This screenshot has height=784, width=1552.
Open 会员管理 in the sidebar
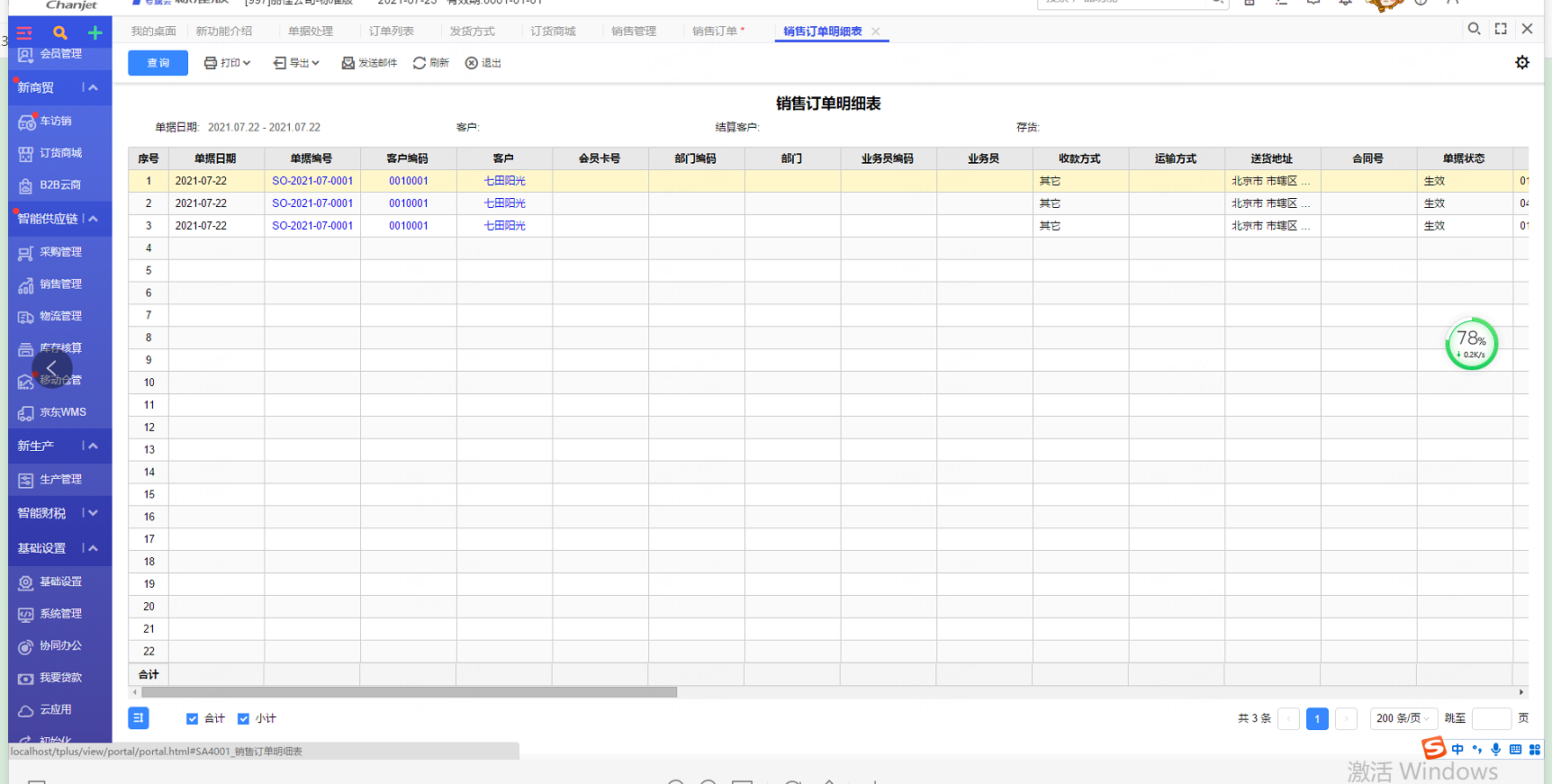60,54
